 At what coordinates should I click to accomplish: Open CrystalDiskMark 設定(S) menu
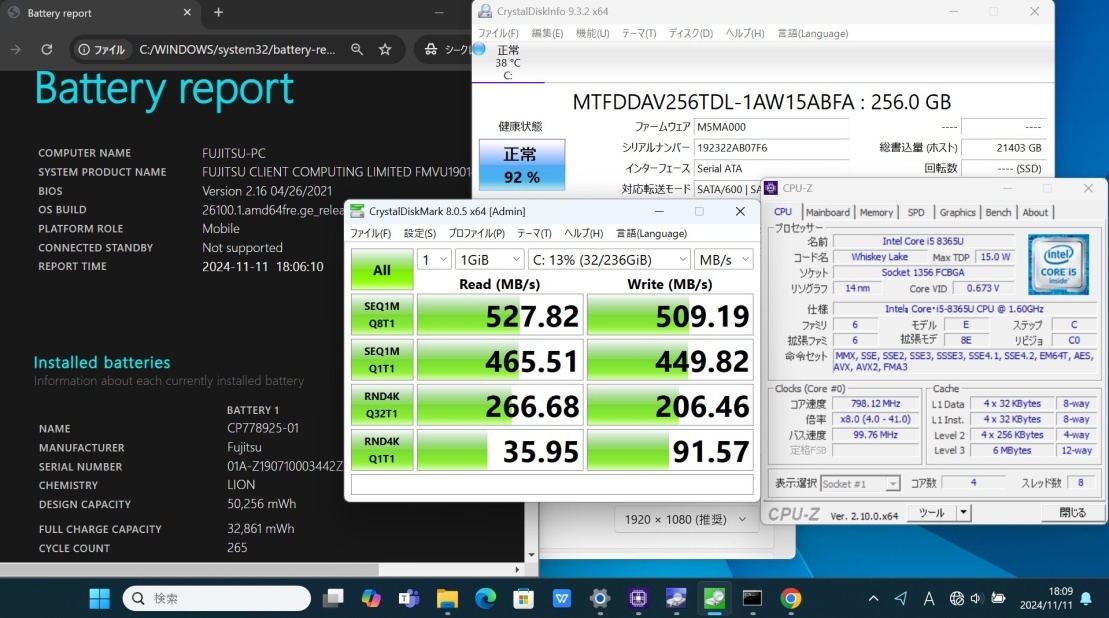tap(420, 233)
